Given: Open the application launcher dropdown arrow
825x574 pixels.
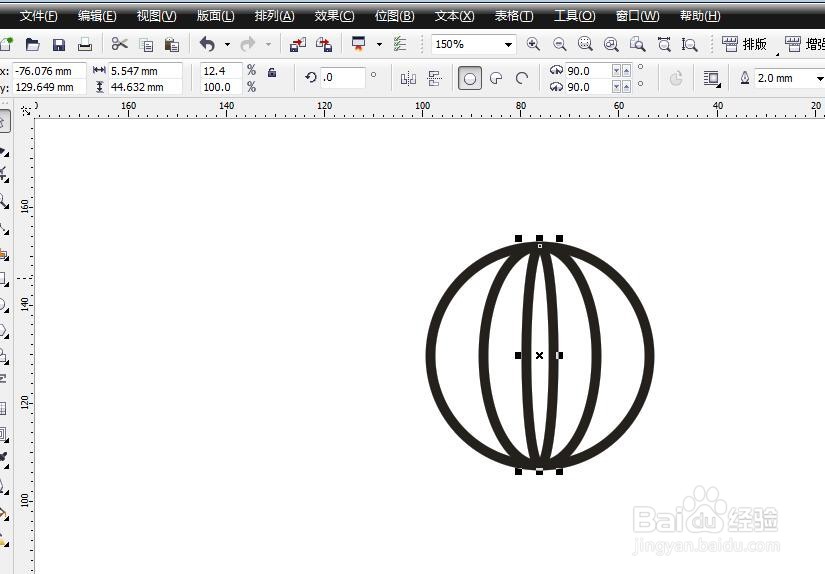Looking at the screenshot, I should pyautogui.click(x=379, y=45).
